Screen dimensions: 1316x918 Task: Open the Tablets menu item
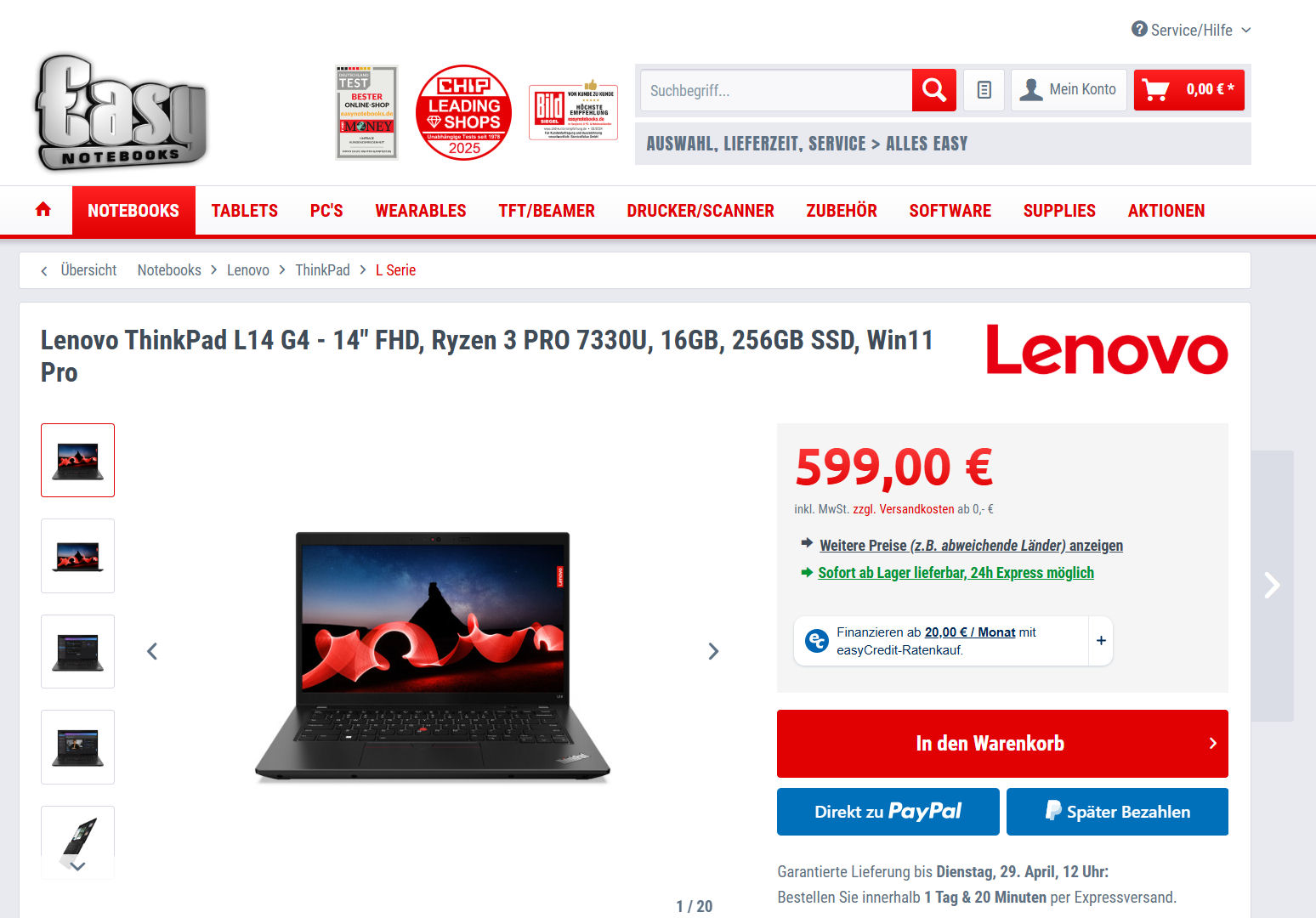click(x=244, y=211)
